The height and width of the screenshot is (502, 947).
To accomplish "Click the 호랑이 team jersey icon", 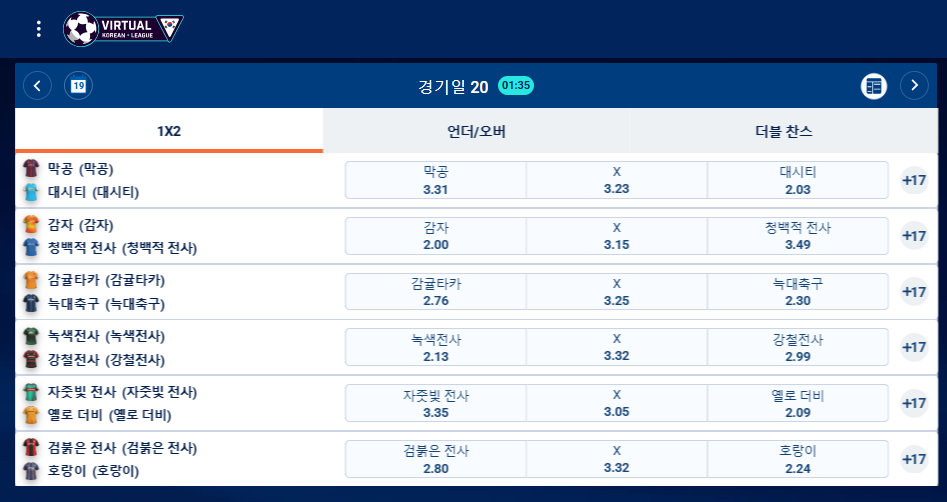I will (x=31, y=471).
